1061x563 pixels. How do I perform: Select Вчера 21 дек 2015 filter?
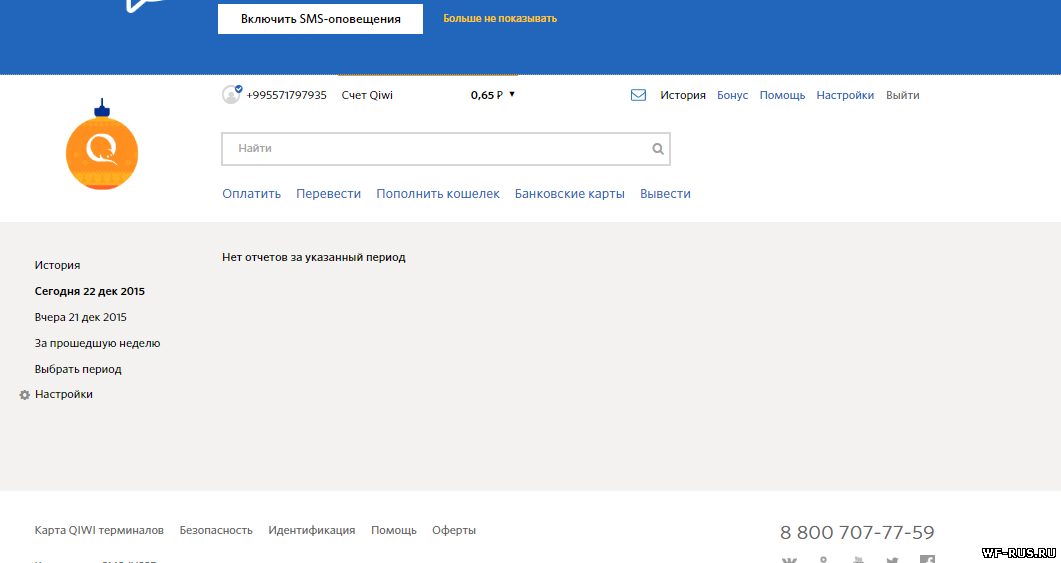[80, 317]
